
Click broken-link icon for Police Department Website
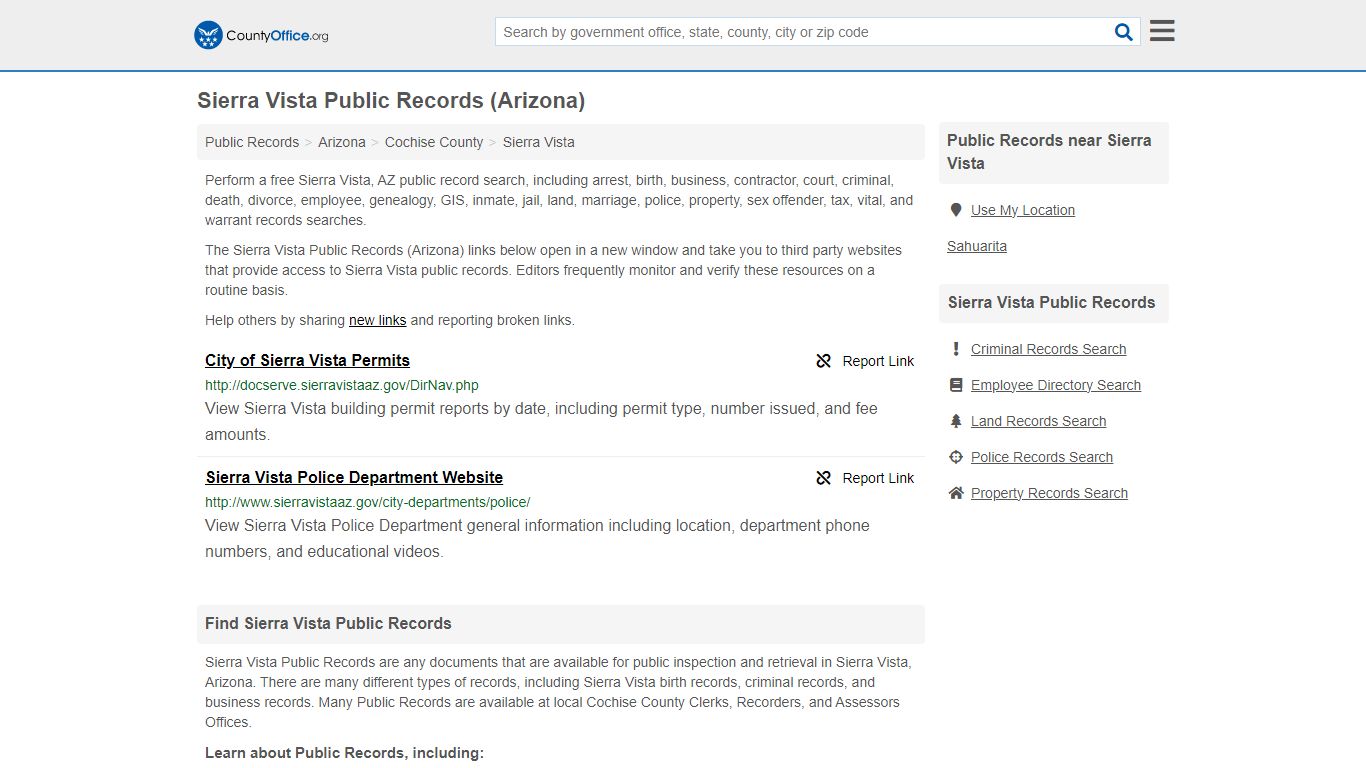(x=824, y=478)
